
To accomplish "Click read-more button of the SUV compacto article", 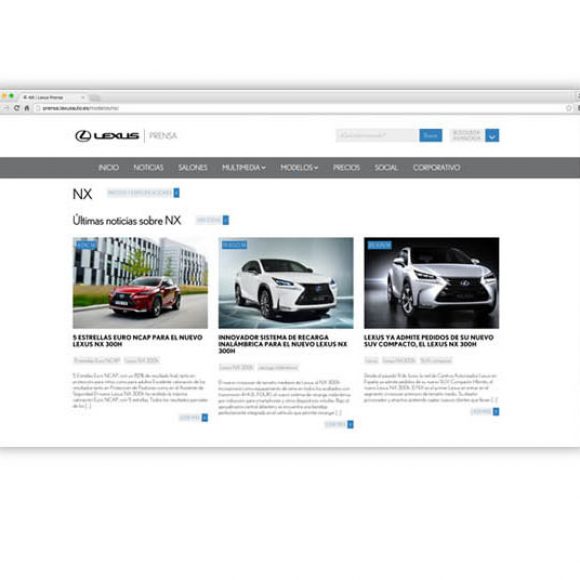I will 485,411.
